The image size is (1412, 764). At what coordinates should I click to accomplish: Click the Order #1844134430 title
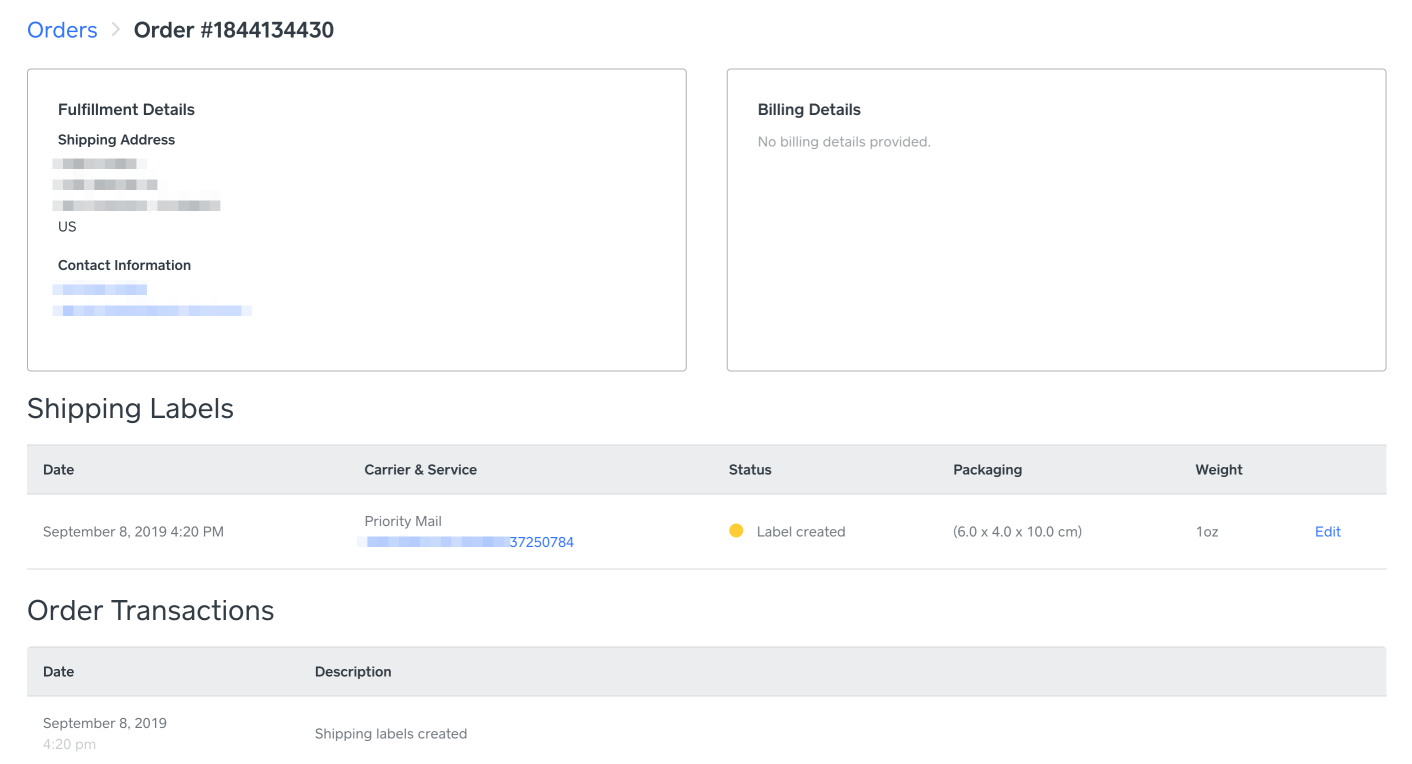234,30
